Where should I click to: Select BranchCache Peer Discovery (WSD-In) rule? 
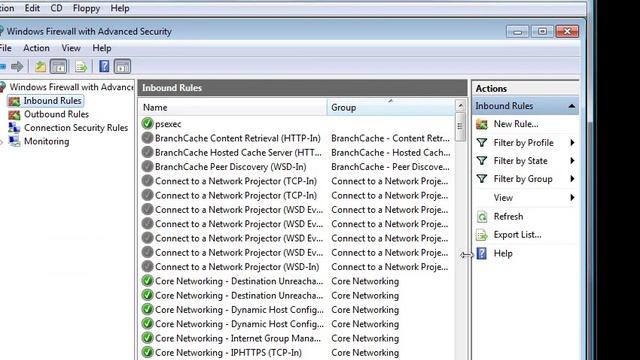coord(231,167)
